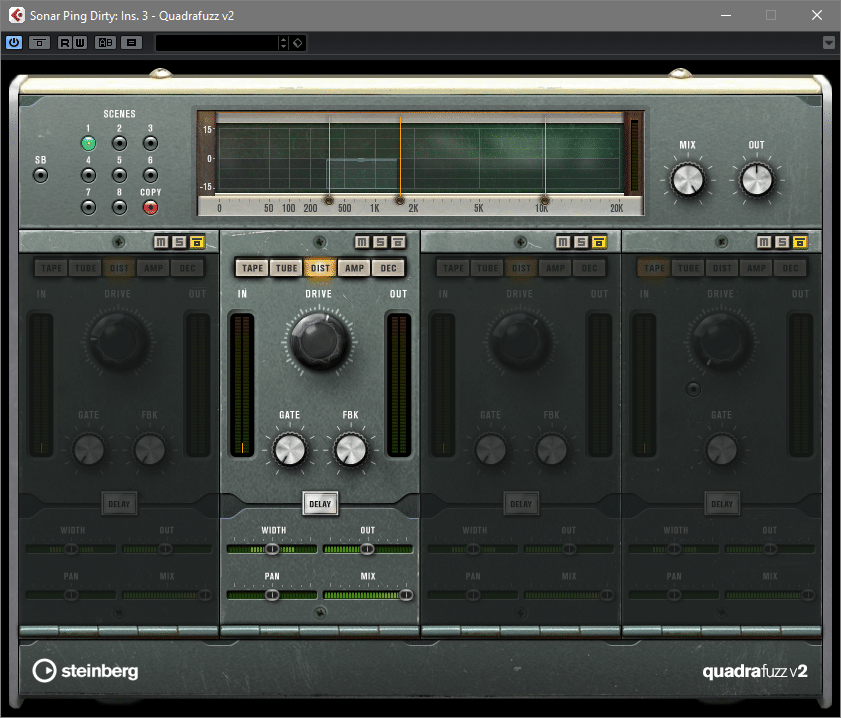Mute band 1 with its M button

click(161, 242)
